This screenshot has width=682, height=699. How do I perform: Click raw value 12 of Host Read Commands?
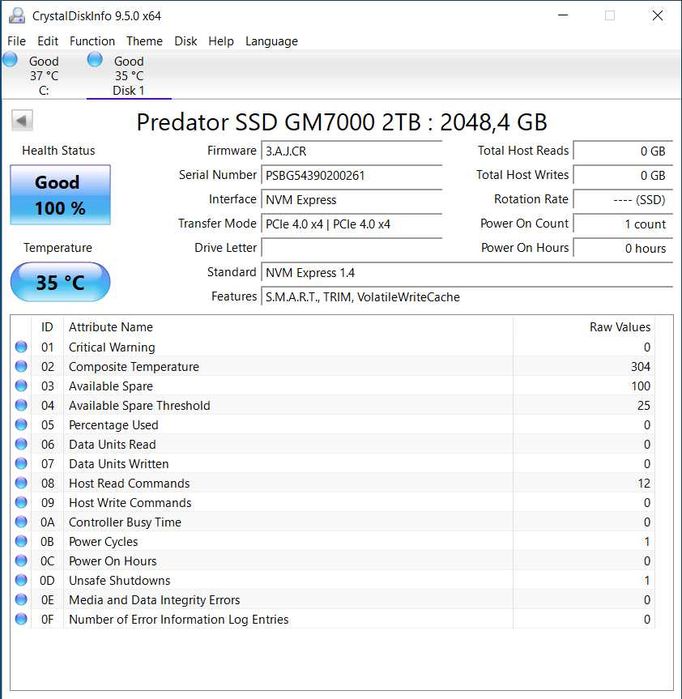tap(644, 483)
